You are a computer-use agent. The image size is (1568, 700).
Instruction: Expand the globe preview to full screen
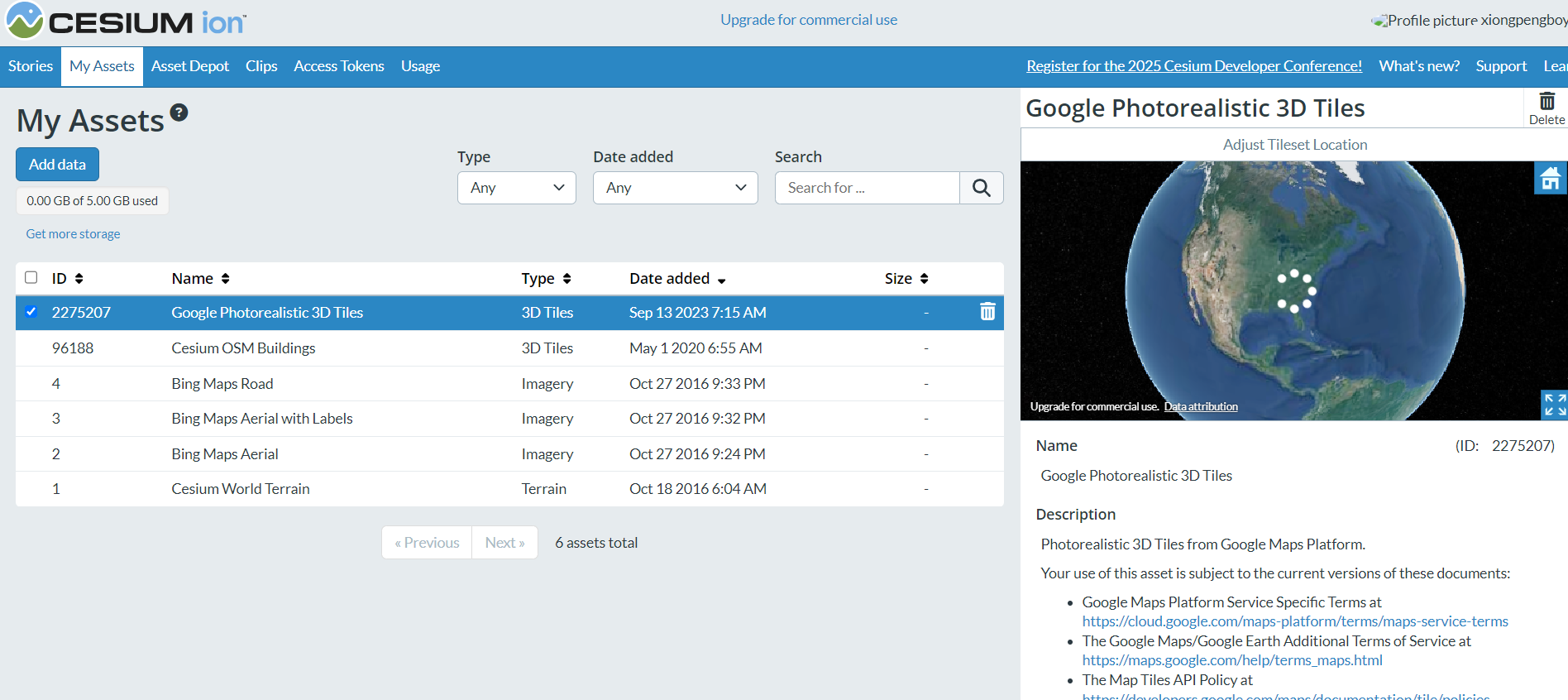pos(1554,404)
